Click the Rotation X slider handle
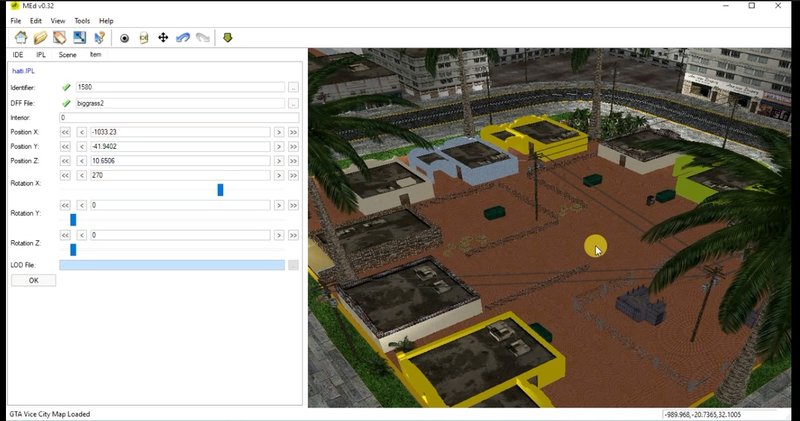This screenshot has width=800, height=421. click(x=220, y=190)
